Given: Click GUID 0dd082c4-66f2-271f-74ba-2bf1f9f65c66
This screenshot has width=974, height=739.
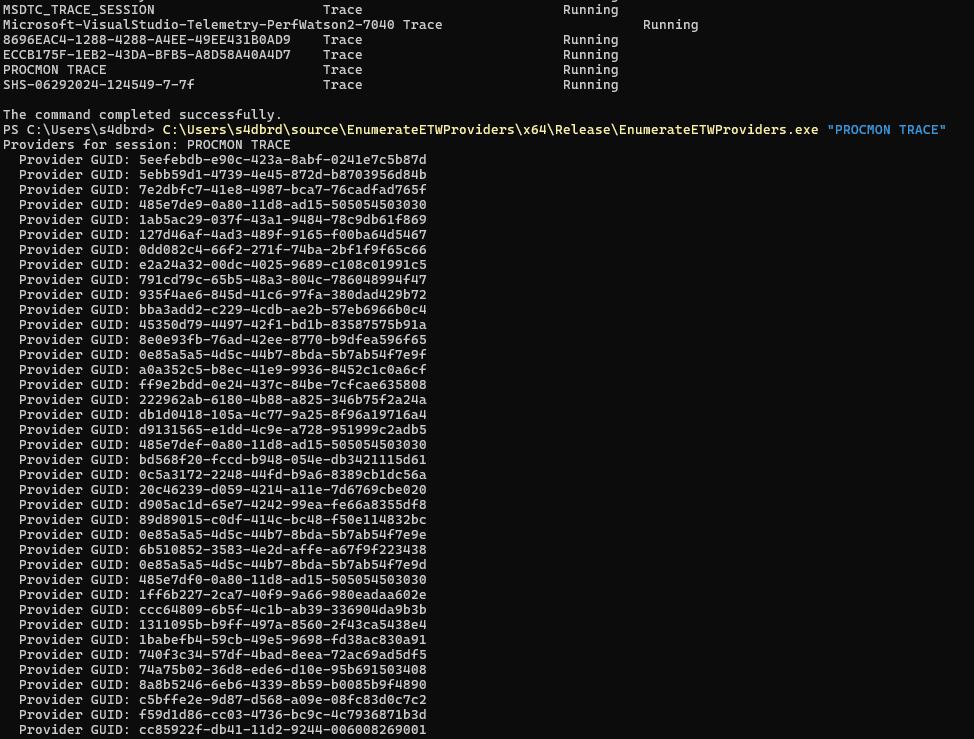Looking at the screenshot, I should [283, 250].
